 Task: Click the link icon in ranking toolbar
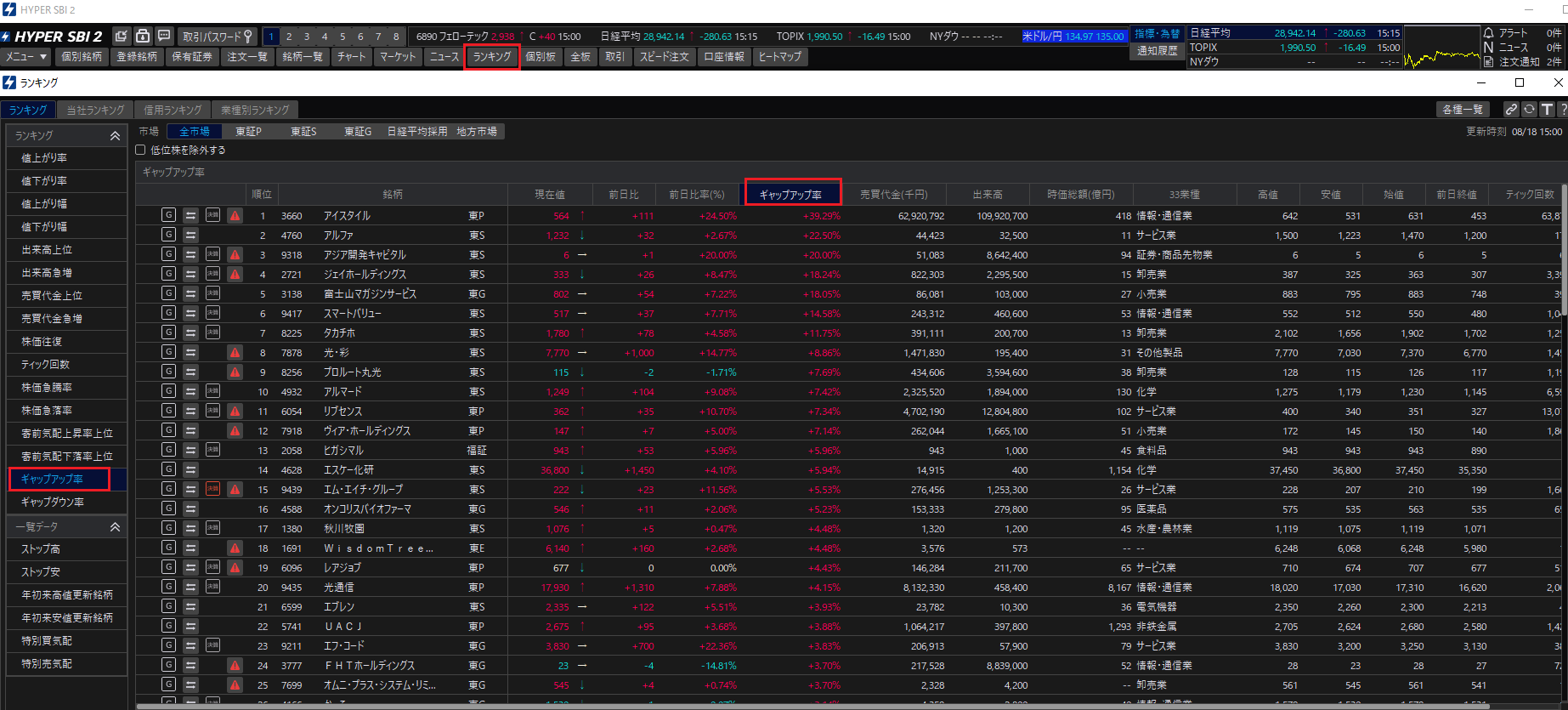pyautogui.click(x=1510, y=110)
